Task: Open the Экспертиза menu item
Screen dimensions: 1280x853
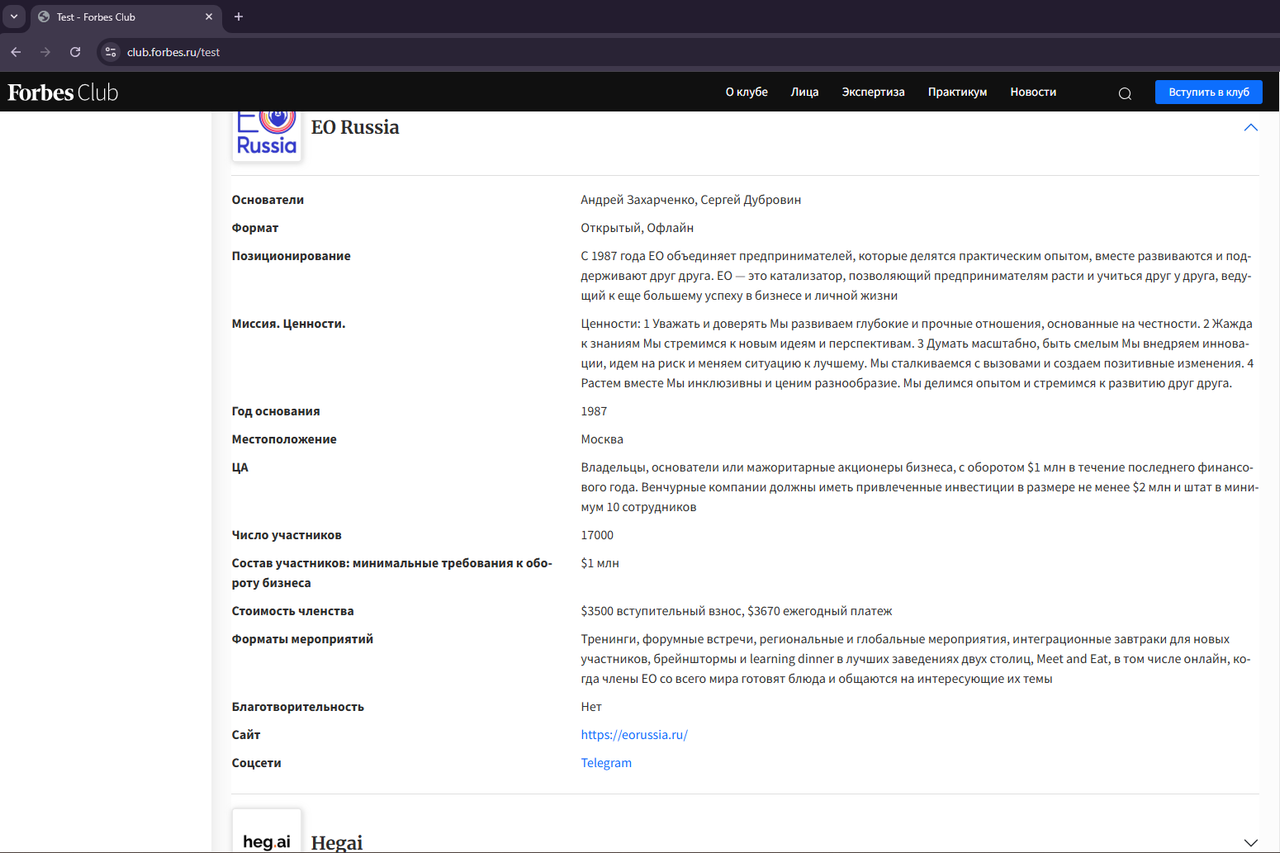Action: pos(873,92)
